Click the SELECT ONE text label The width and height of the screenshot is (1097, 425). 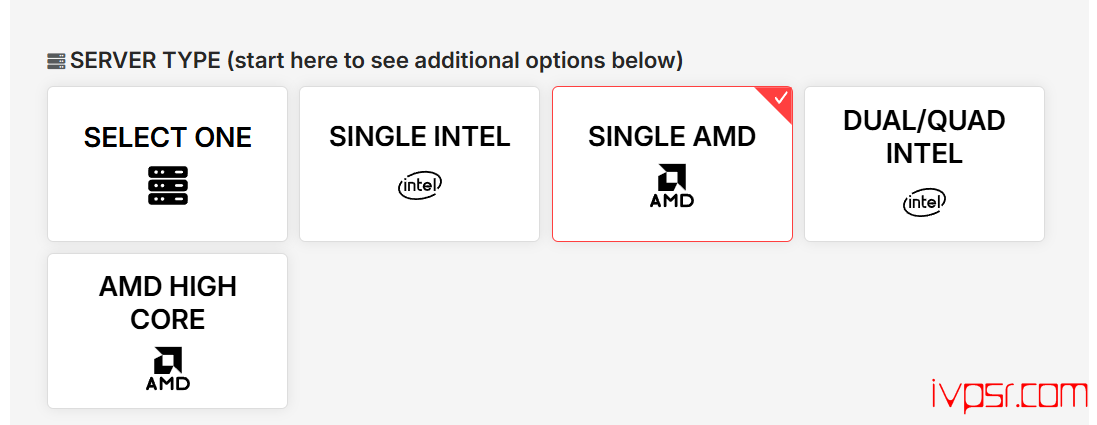(167, 137)
